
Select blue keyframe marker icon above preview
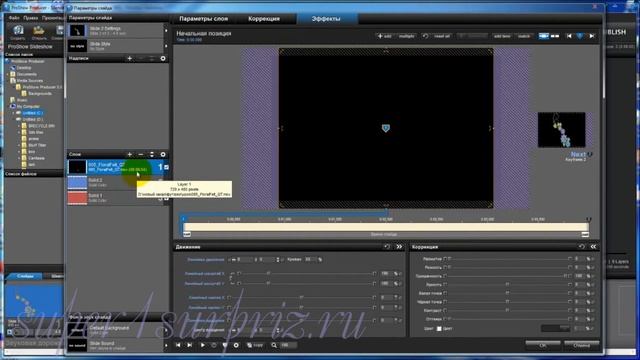(x=580, y=36)
